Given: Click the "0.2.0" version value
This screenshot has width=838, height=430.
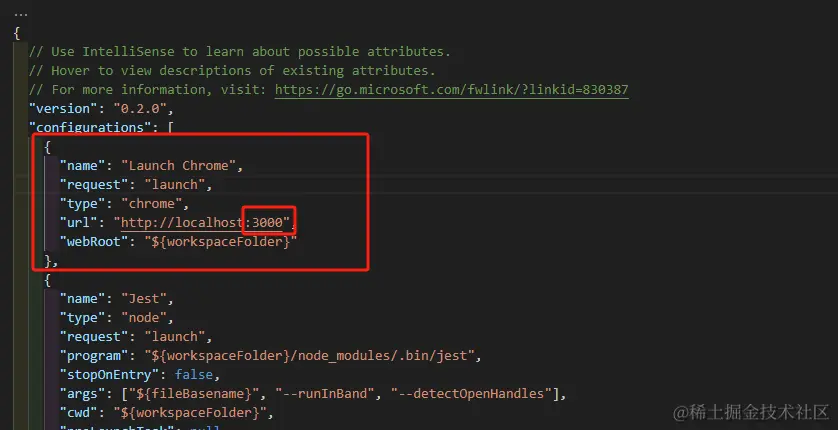Looking at the screenshot, I should click(x=140, y=108).
